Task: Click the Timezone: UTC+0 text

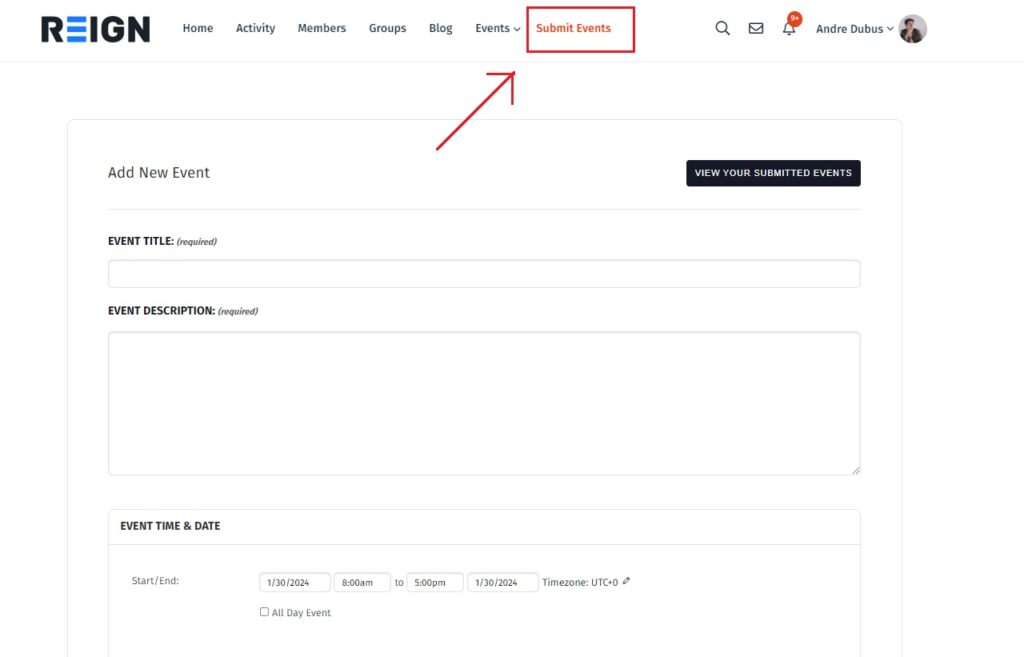Action: tap(580, 583)
